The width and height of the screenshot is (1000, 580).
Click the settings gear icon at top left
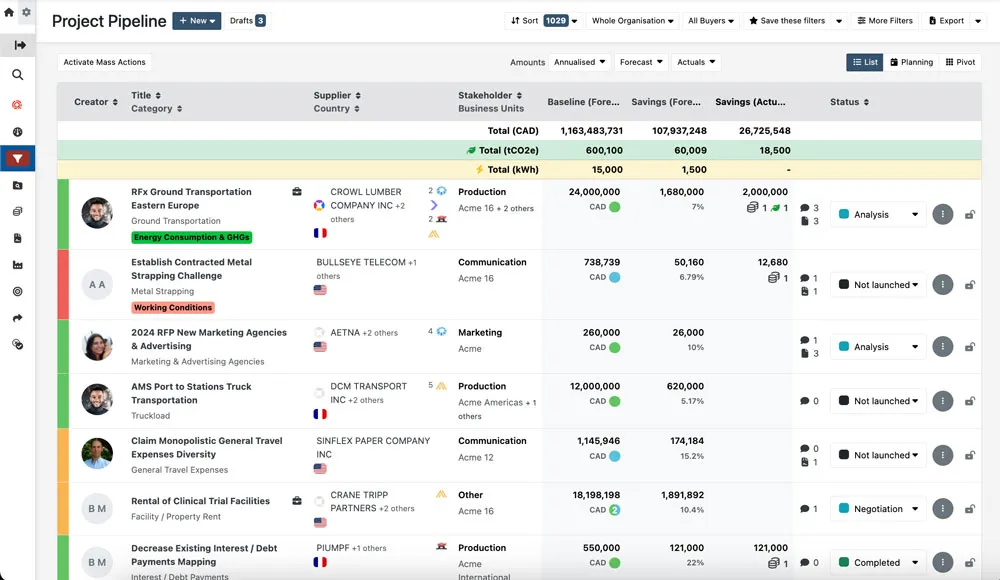[x=27, y=12]
